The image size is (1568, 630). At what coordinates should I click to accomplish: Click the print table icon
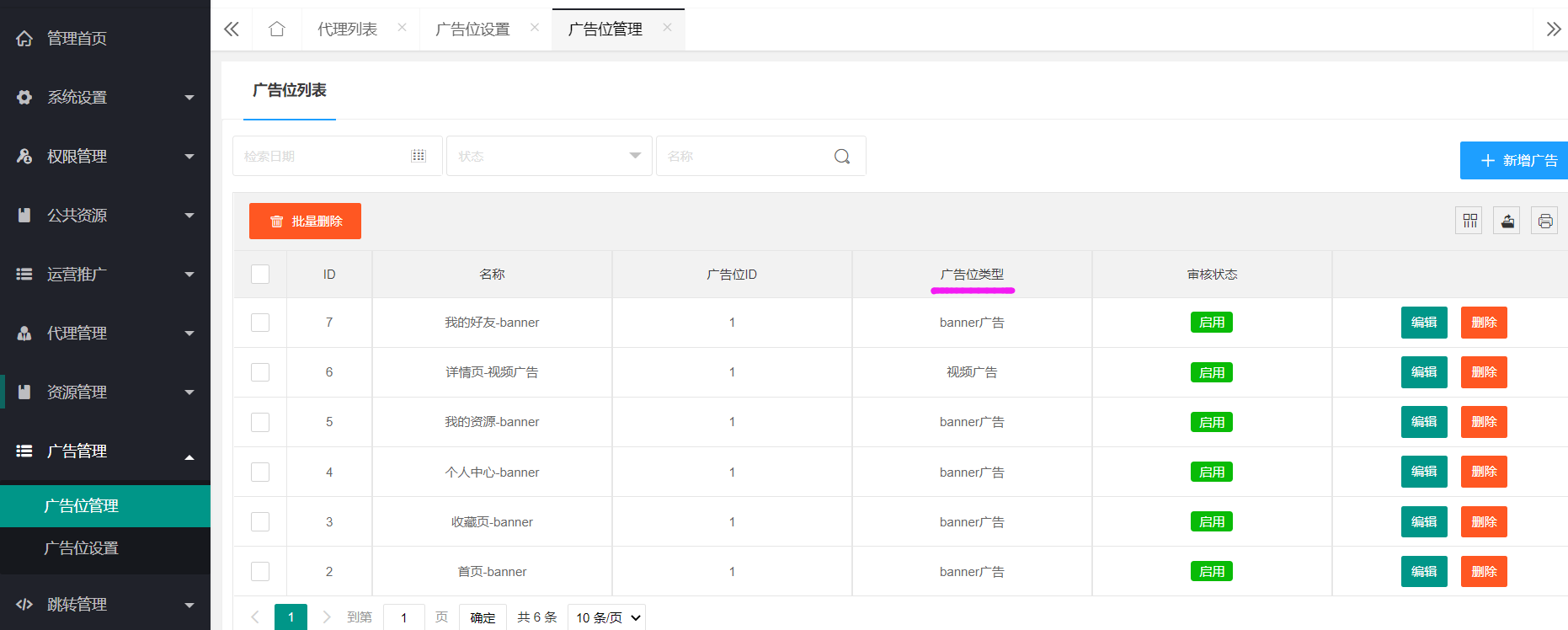pyautogui.click(x=1545, y=221)
